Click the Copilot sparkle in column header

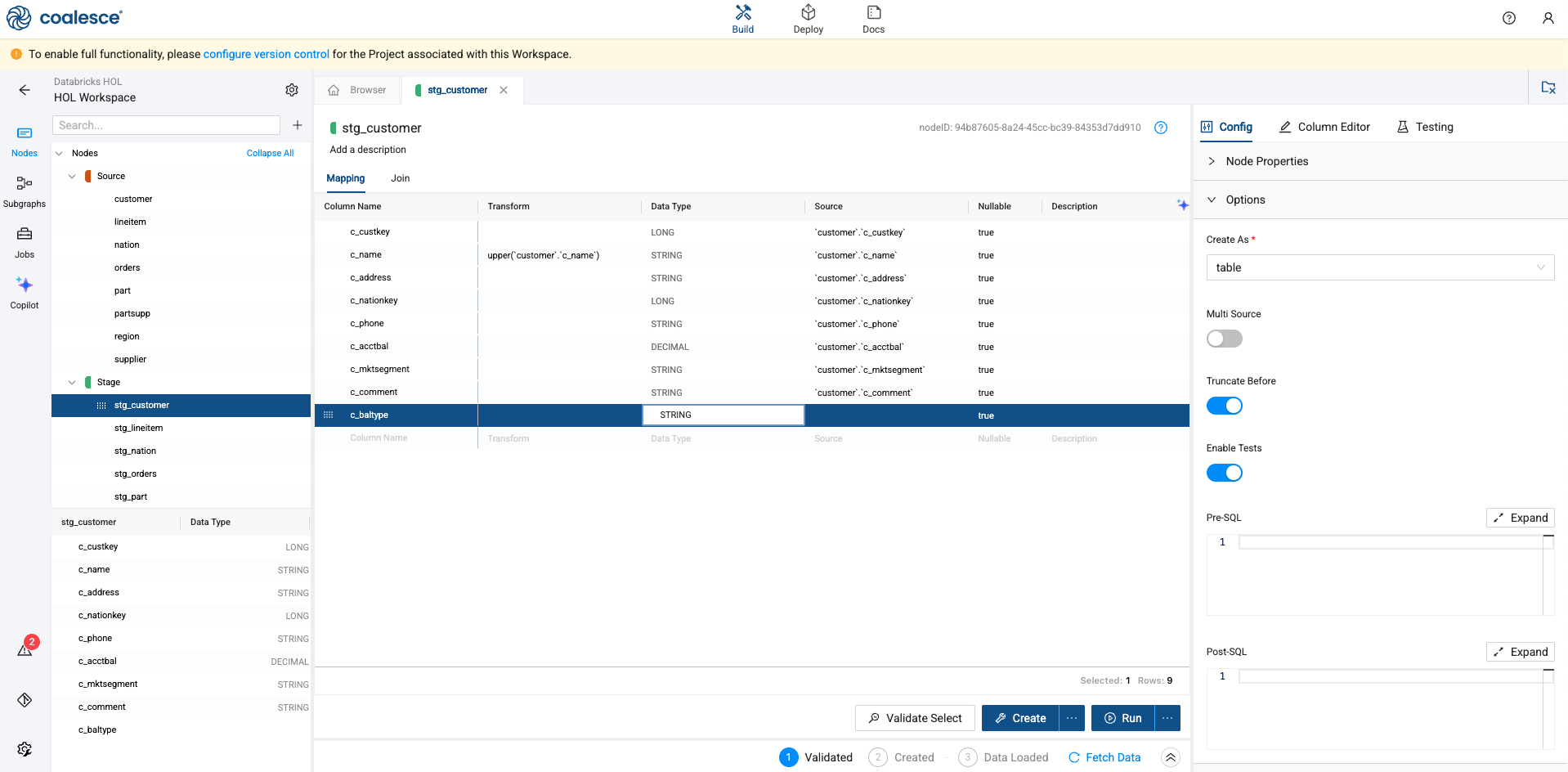[1182, 205]
